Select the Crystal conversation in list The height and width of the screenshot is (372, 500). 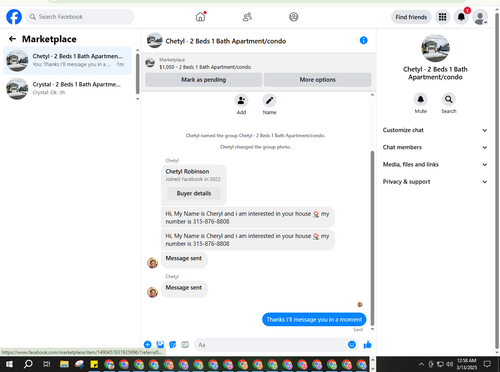coord(68,88)
